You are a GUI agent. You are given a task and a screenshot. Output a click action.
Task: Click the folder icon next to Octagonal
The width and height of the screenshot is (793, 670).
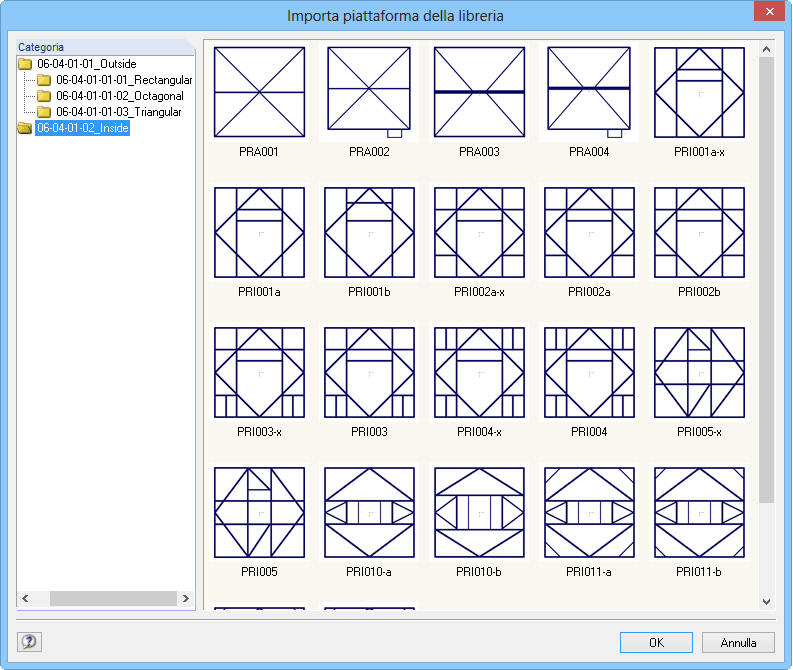point(44,96)
